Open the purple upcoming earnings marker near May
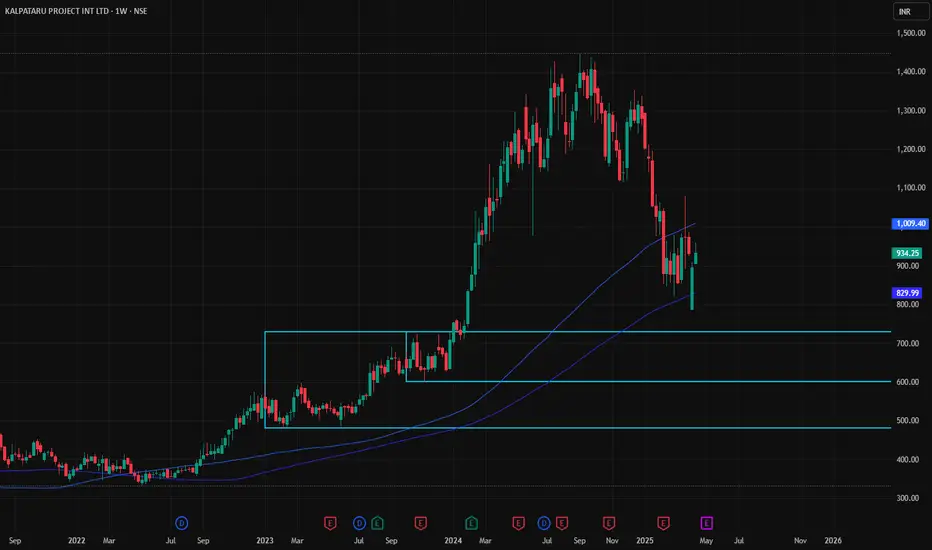This screenshot has height=550, width=932. pos(706,523)
